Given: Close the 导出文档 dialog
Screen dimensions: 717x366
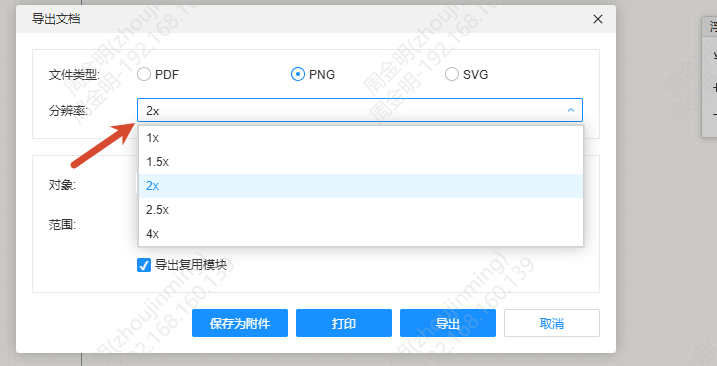Looking at the screenshot, I should point(598,19).
